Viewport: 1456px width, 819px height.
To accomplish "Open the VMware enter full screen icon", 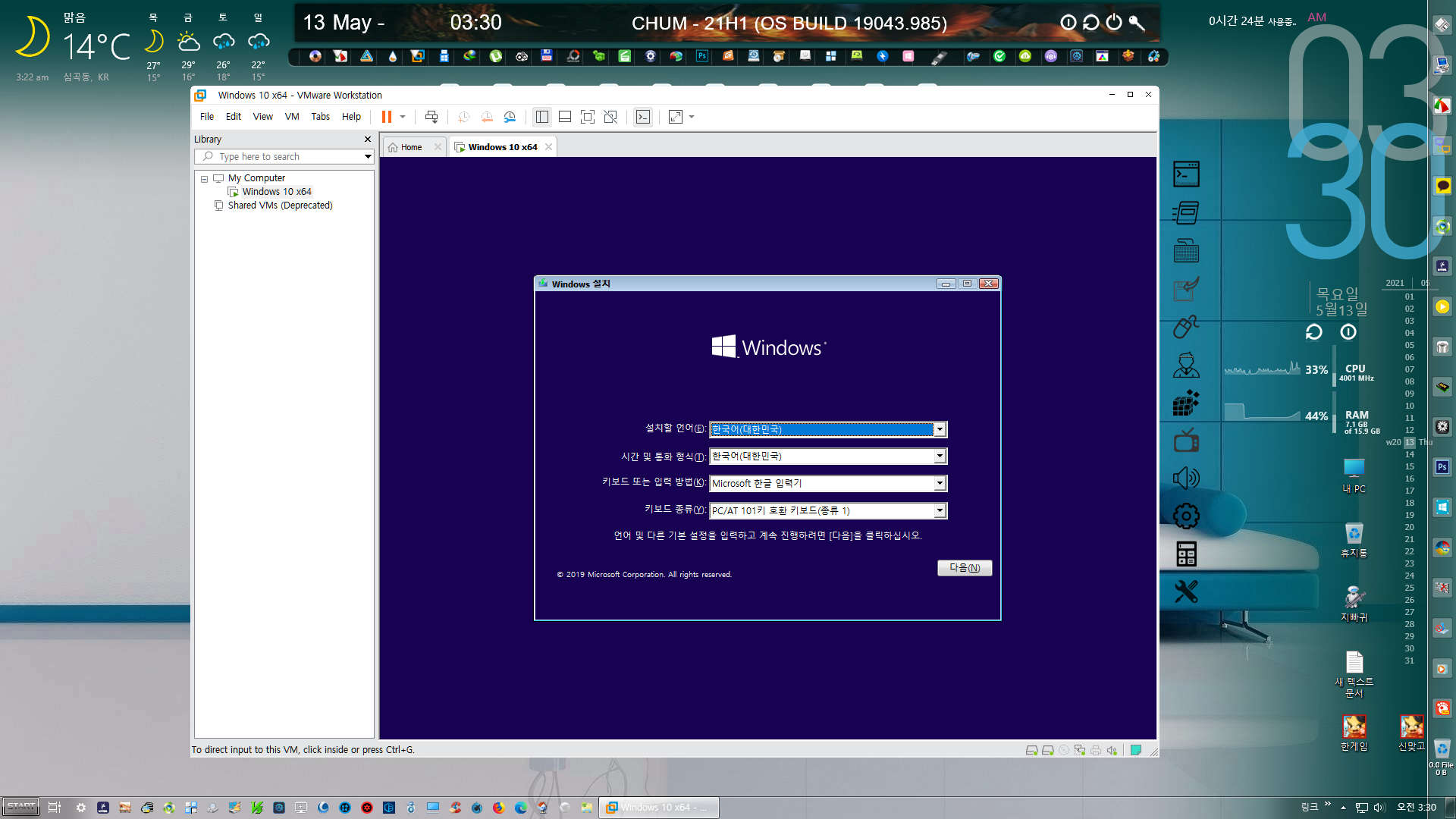I will point(676,117).
